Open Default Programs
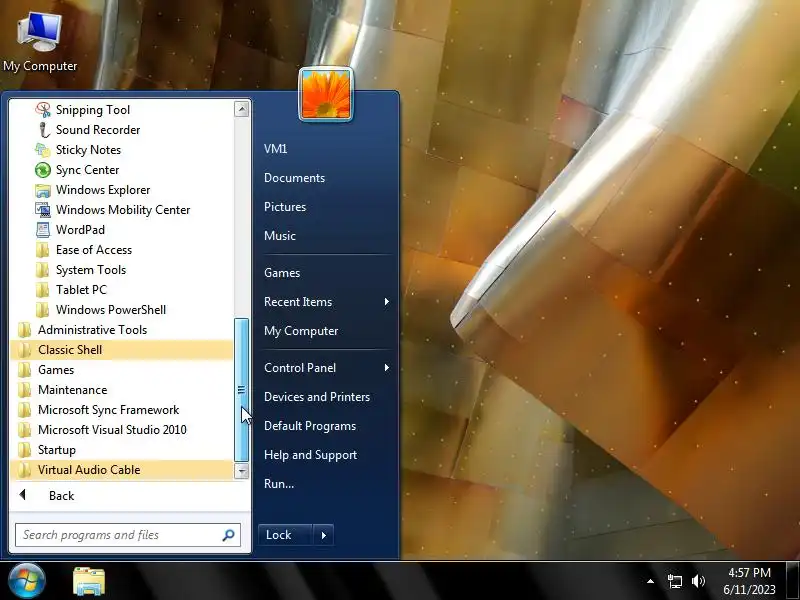The height and width of the screenshot is (600, 800). pyautogui.click(x=310, y=426)
